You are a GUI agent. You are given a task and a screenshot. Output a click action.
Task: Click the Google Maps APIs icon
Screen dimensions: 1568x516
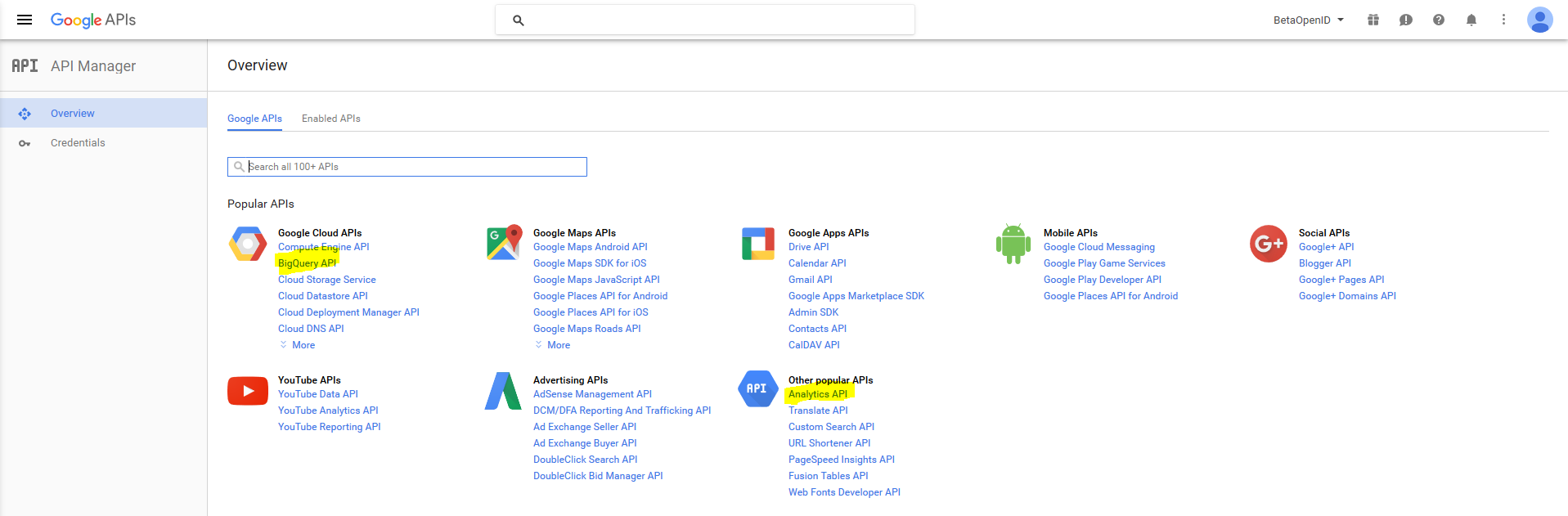pyautogui.click(x=504, y=243)
